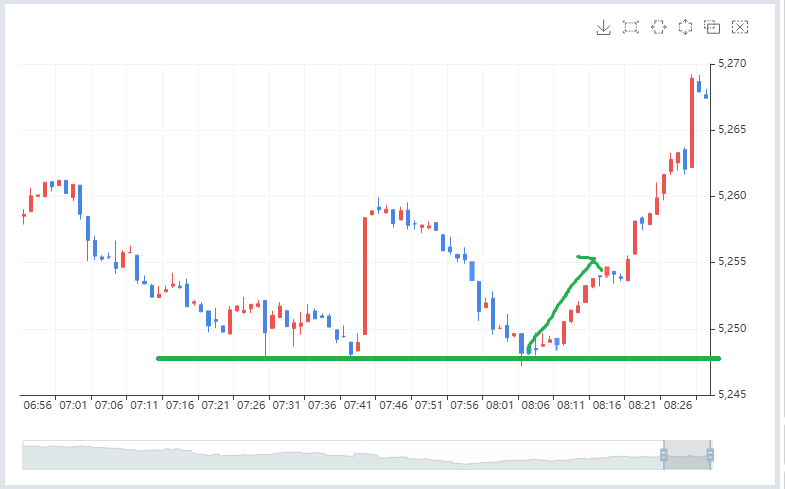Click the tall red candlestick near 07:42
785x489 pixels.
click(x=365, y=276)
